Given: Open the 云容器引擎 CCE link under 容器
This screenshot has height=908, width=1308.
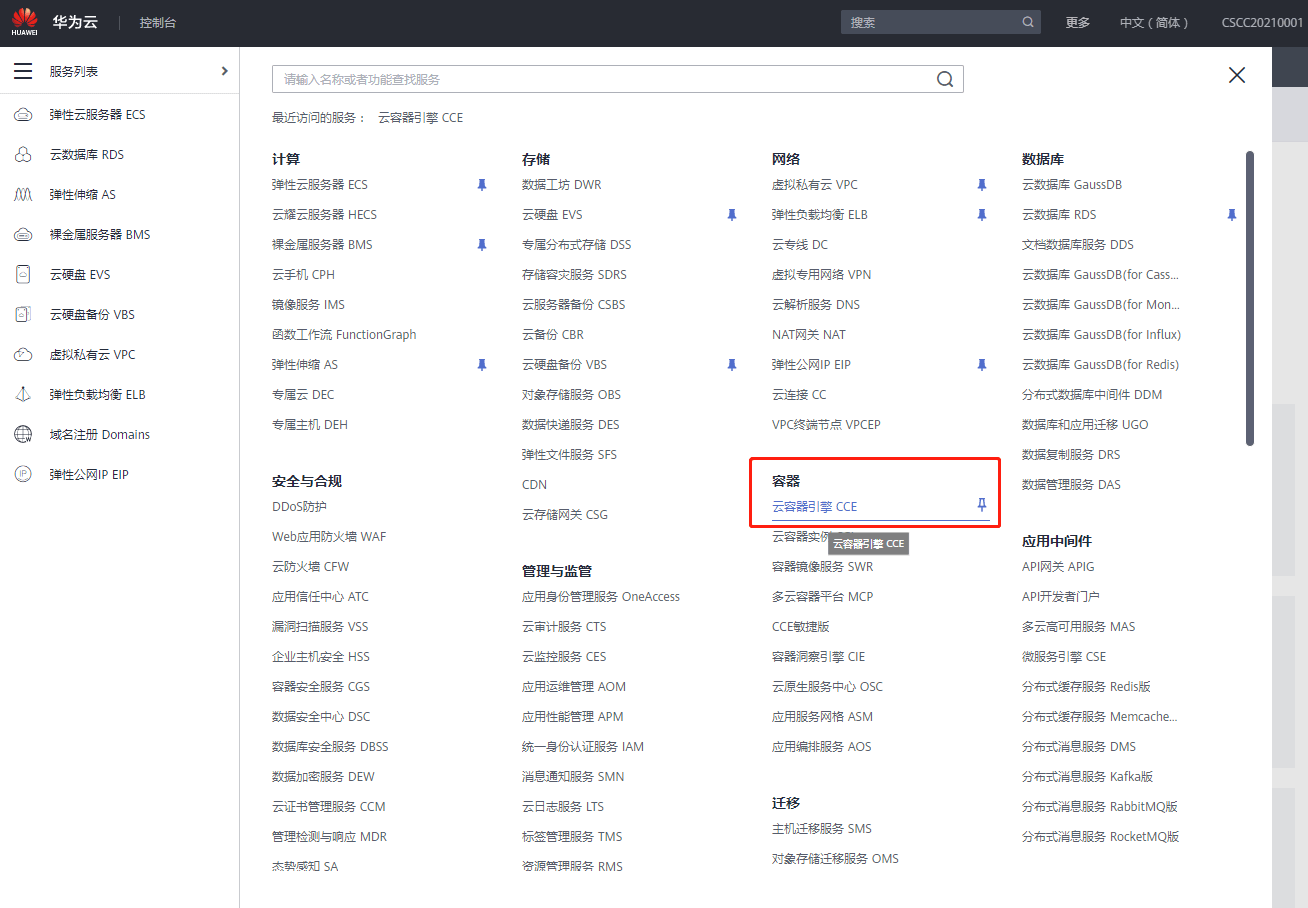Looking at the screenshot, I should pyautogui.click(x=815, y=507).
